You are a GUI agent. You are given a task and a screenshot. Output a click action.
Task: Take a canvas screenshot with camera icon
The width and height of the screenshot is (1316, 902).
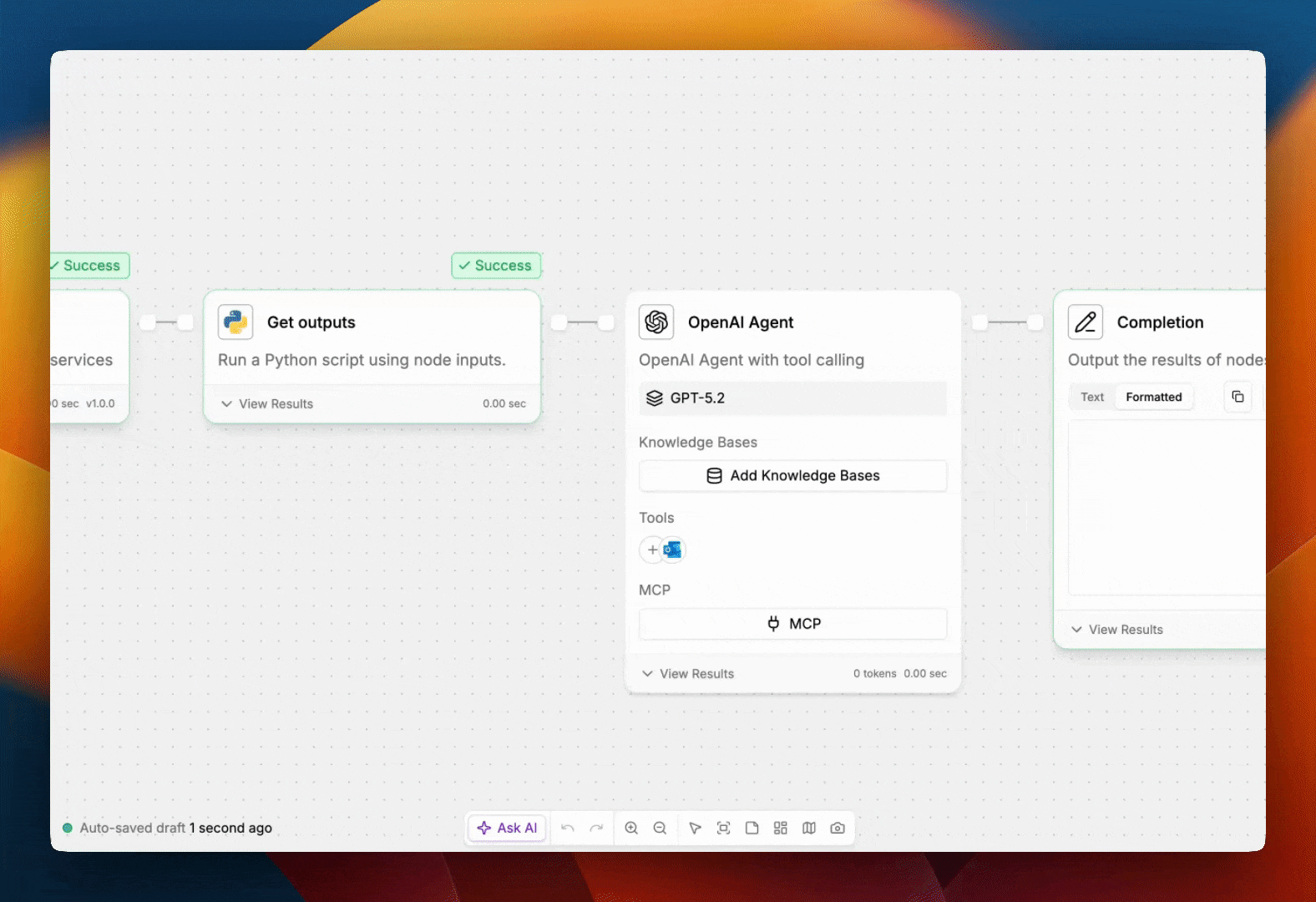(838, 828)
